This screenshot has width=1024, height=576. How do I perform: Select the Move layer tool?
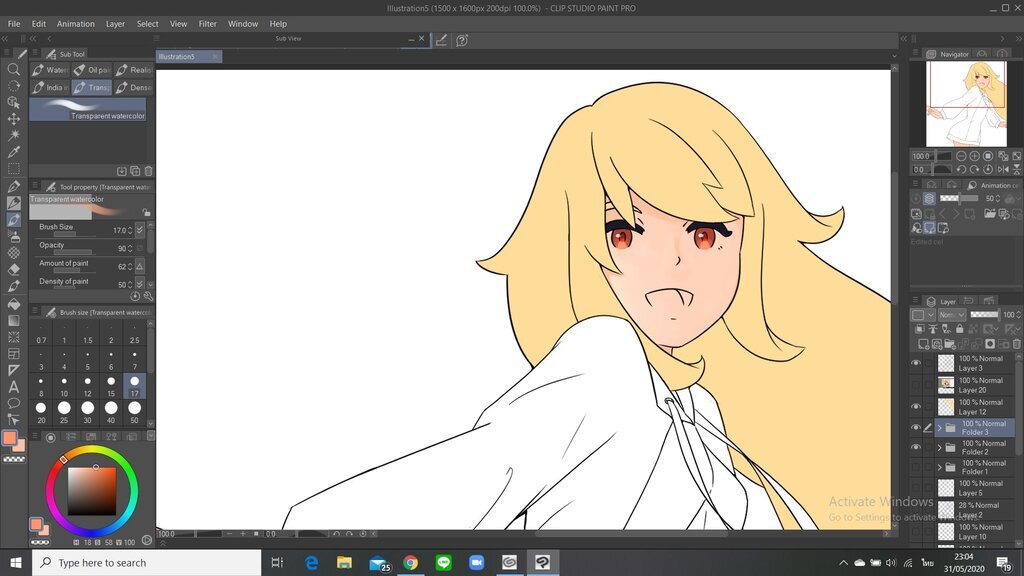[14, 119]
